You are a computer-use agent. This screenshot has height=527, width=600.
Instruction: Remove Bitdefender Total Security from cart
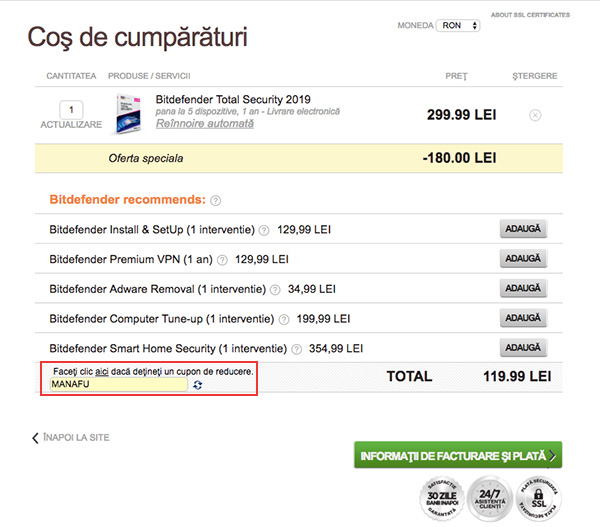[x=535, y=115]
